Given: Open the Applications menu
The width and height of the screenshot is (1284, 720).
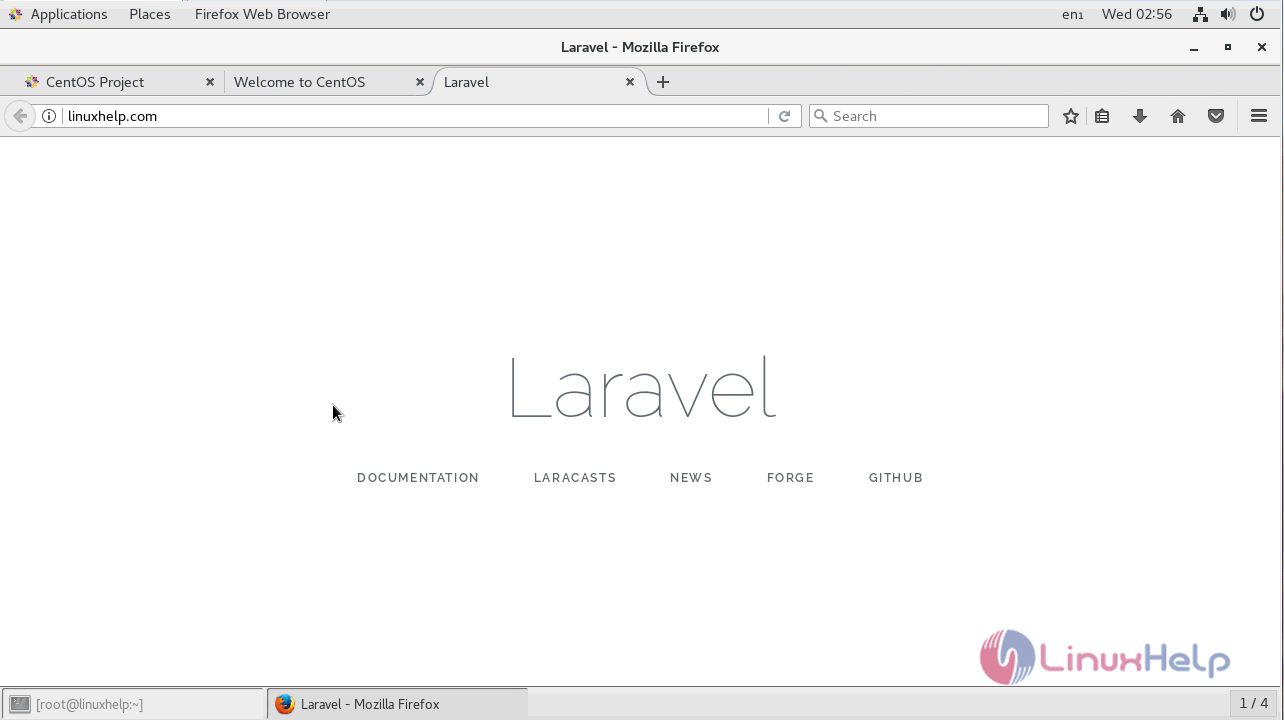Looking at the screenshot, I should click(x=57, y=14).
